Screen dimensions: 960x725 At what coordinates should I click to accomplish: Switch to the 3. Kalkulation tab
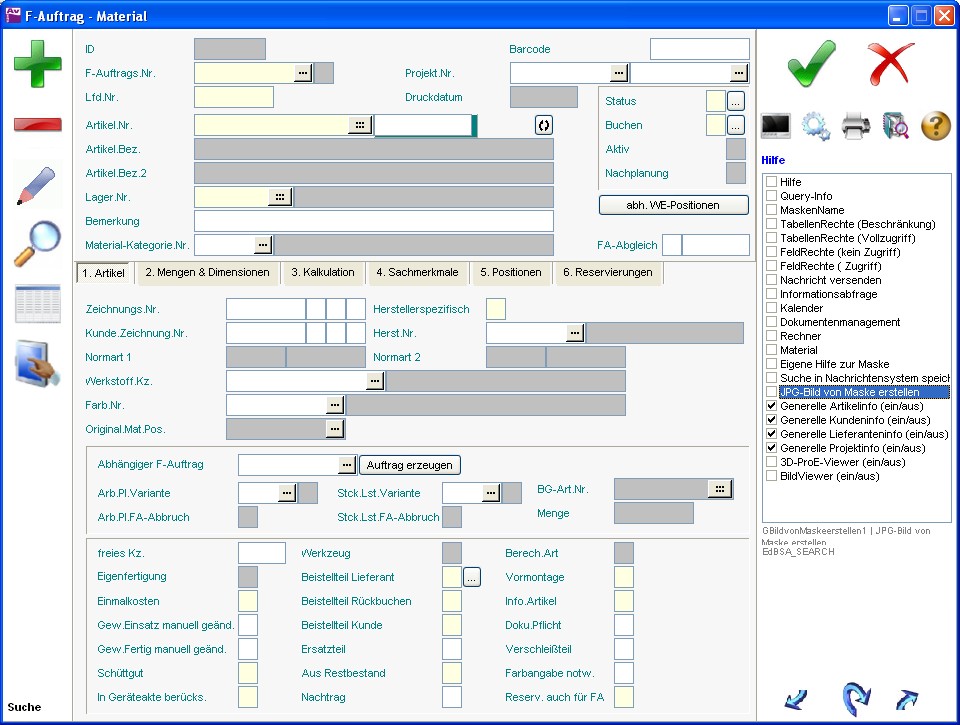pos(322,272)
